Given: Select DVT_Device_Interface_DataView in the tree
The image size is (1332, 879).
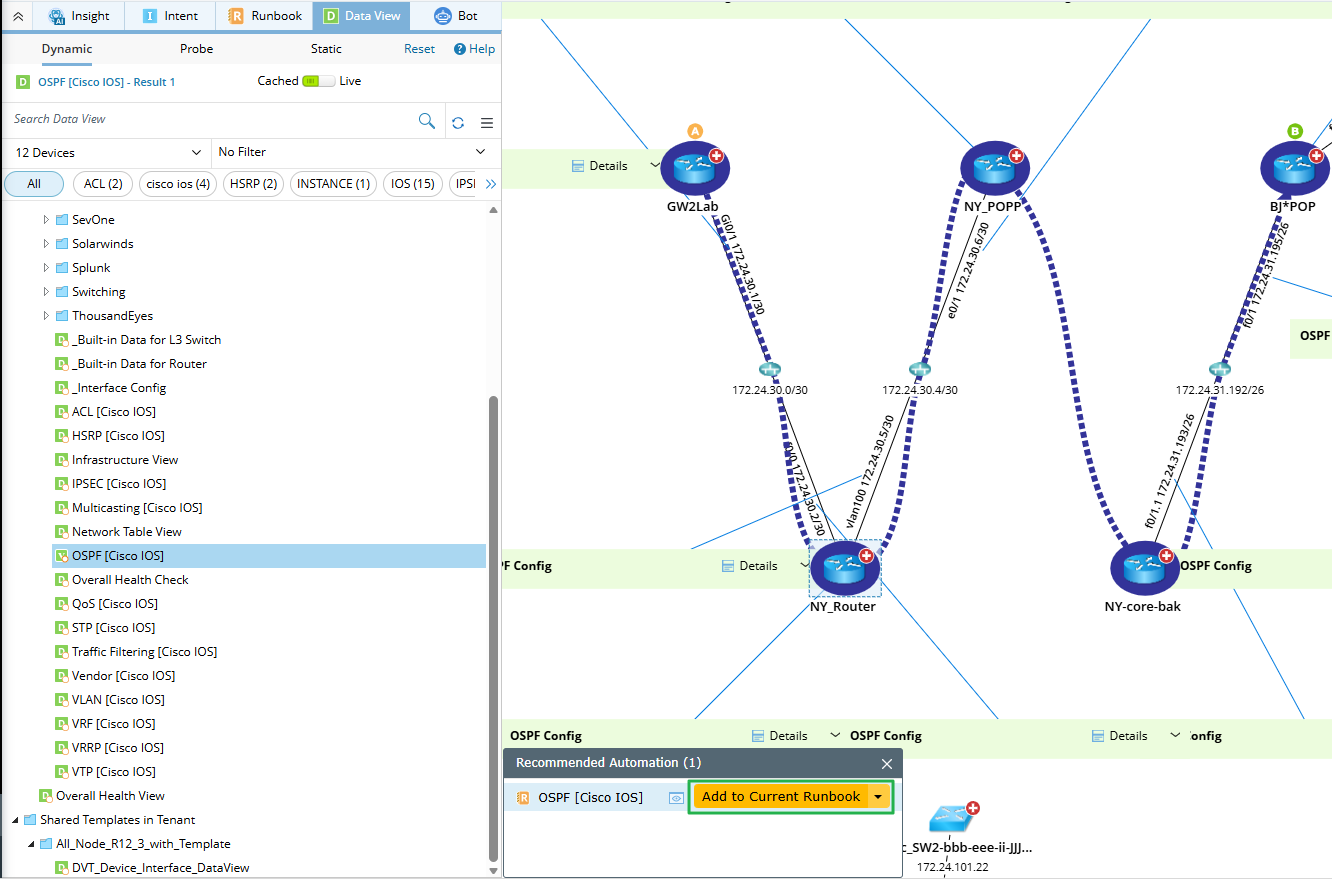Looking at the screenshot, I should tap(161, 868).
